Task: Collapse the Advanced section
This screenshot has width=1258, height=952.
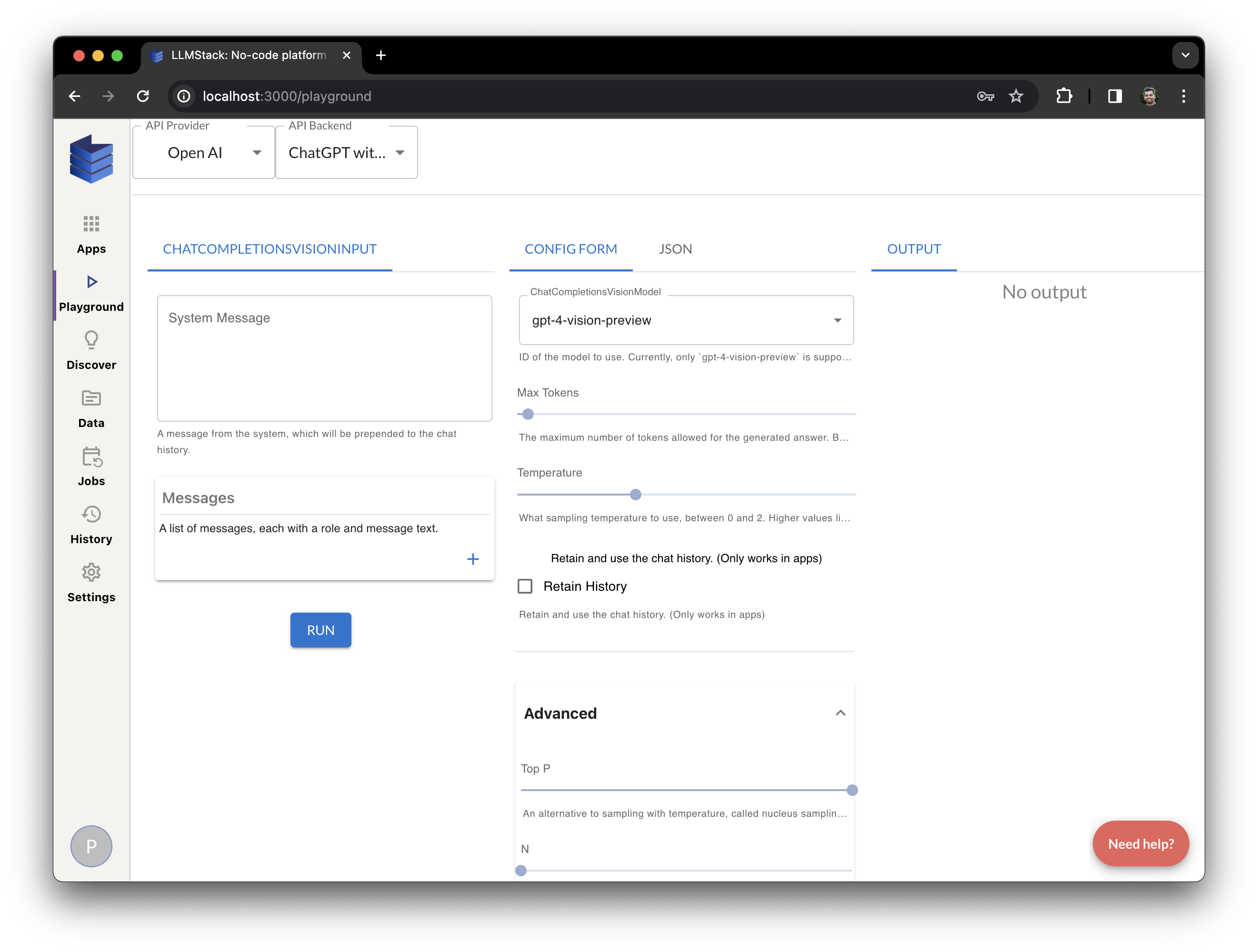Action: (840, 713)
